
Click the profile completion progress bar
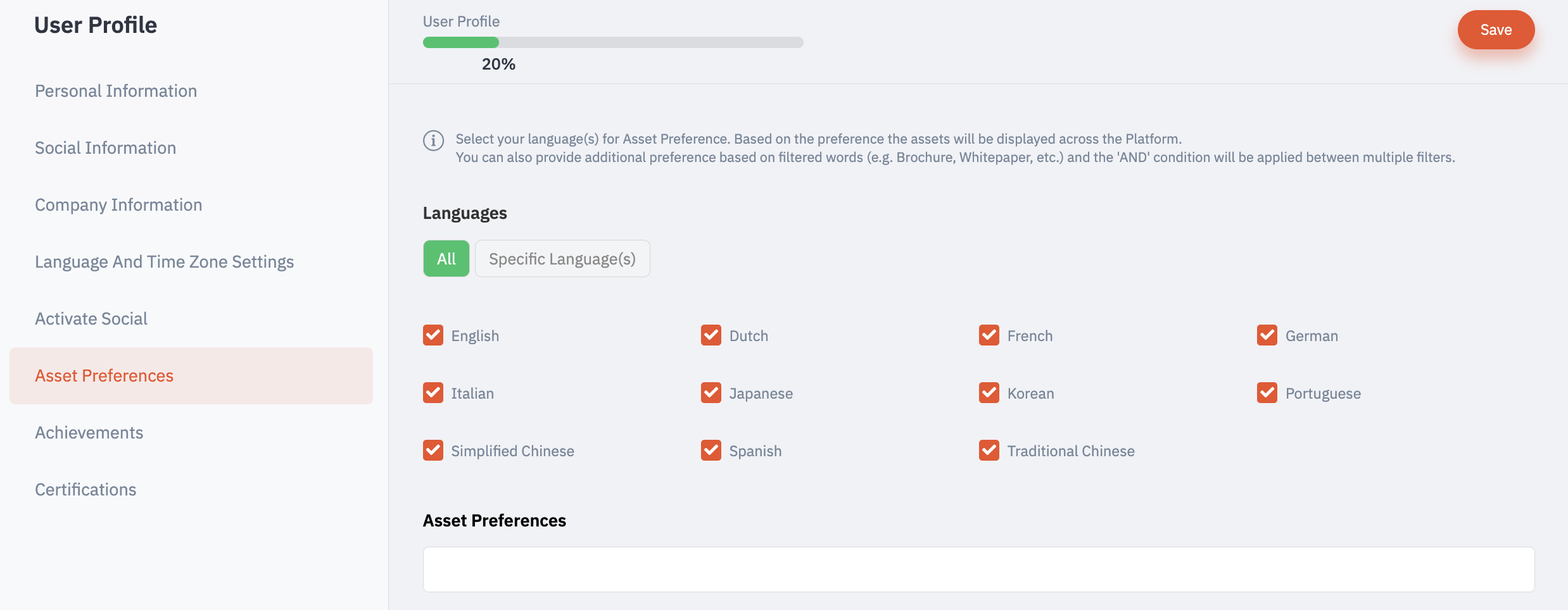(613, 42)
